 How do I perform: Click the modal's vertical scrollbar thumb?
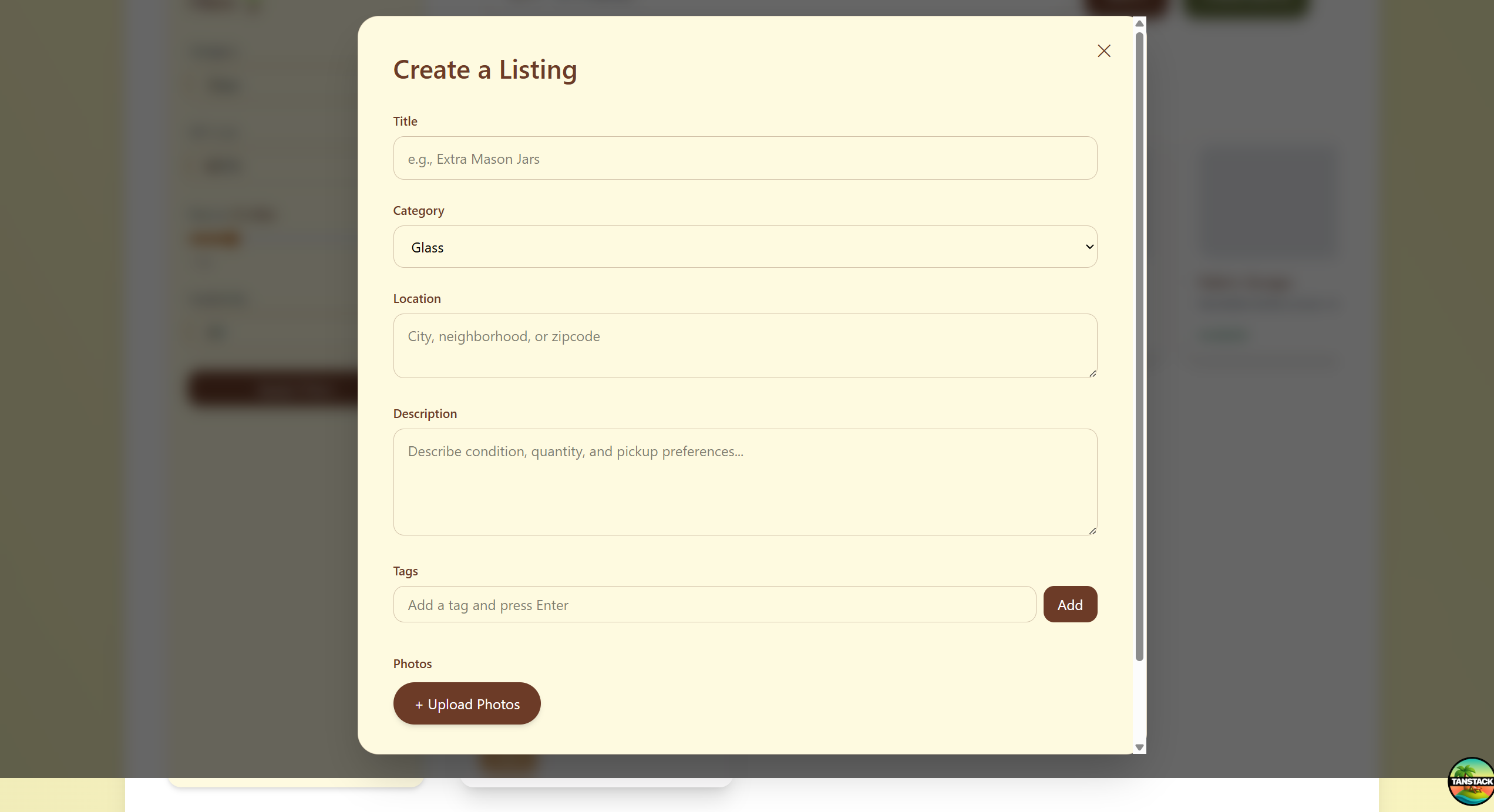click(1139, 346)
